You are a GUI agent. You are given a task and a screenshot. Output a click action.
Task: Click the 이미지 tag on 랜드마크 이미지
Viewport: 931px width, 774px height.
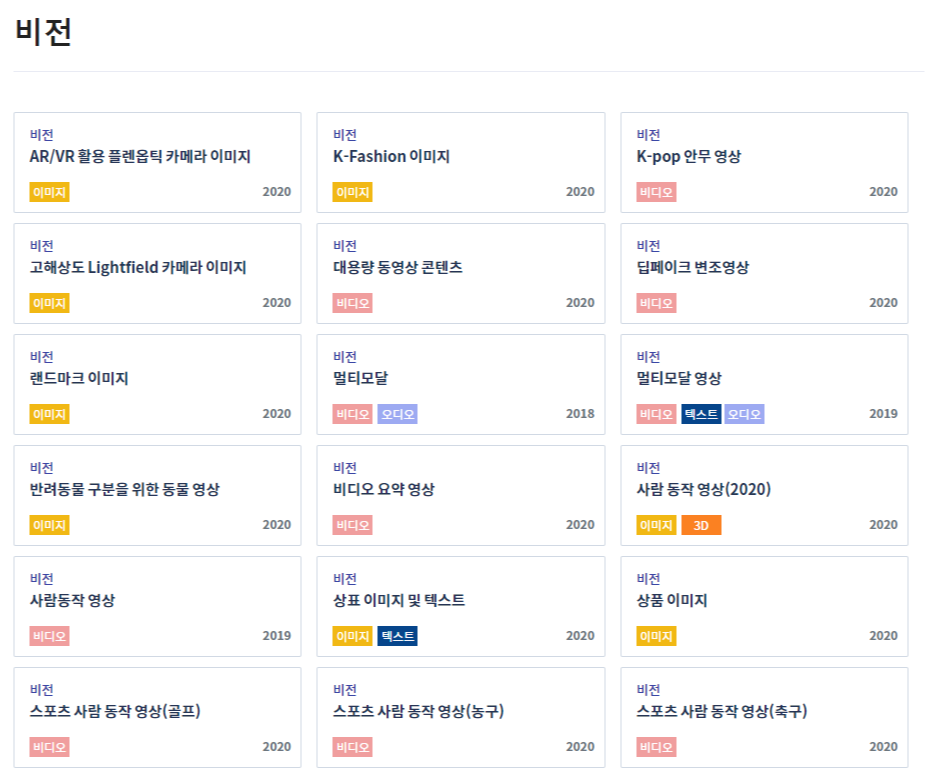point(49,414)
